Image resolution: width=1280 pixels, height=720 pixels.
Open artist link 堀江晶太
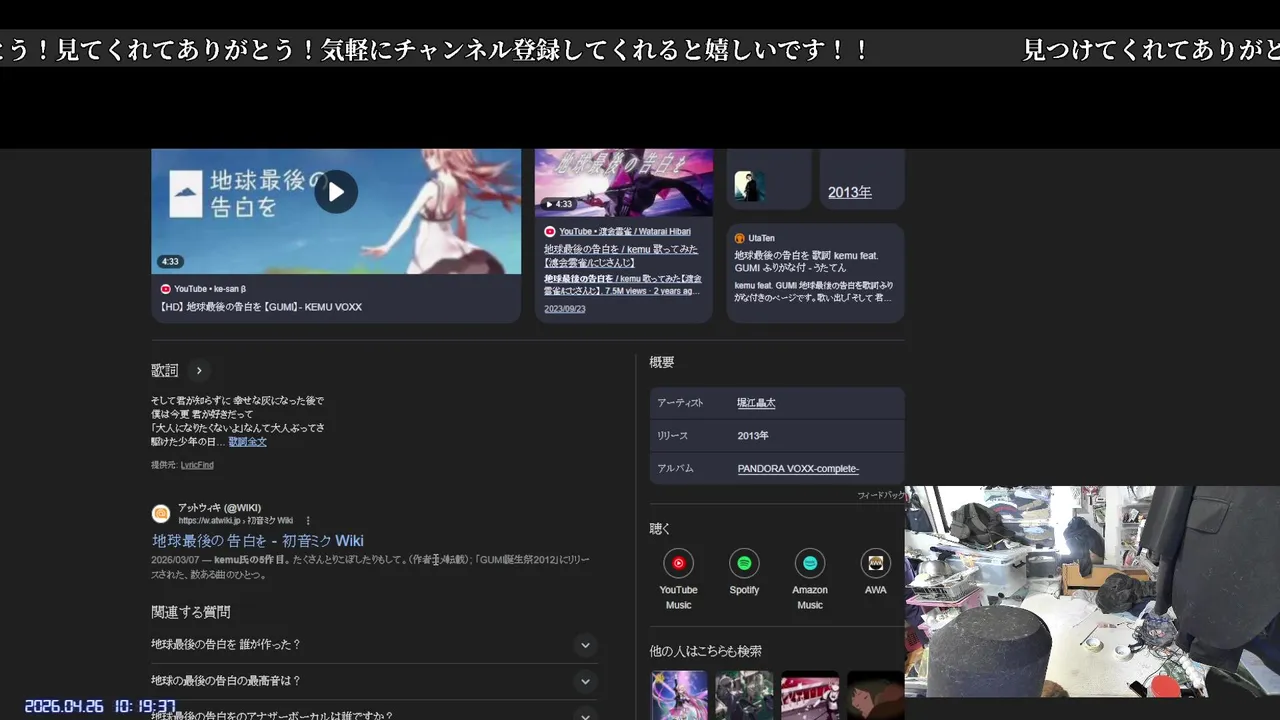pyautogui.click(x=756, y=403)
